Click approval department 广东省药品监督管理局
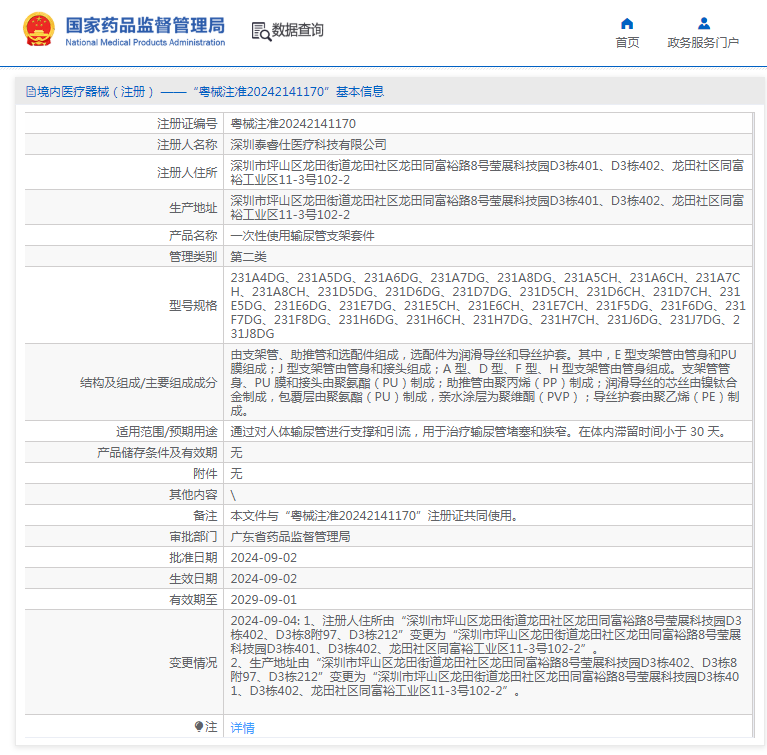This screenshot has height=755, width=767. 290,537
